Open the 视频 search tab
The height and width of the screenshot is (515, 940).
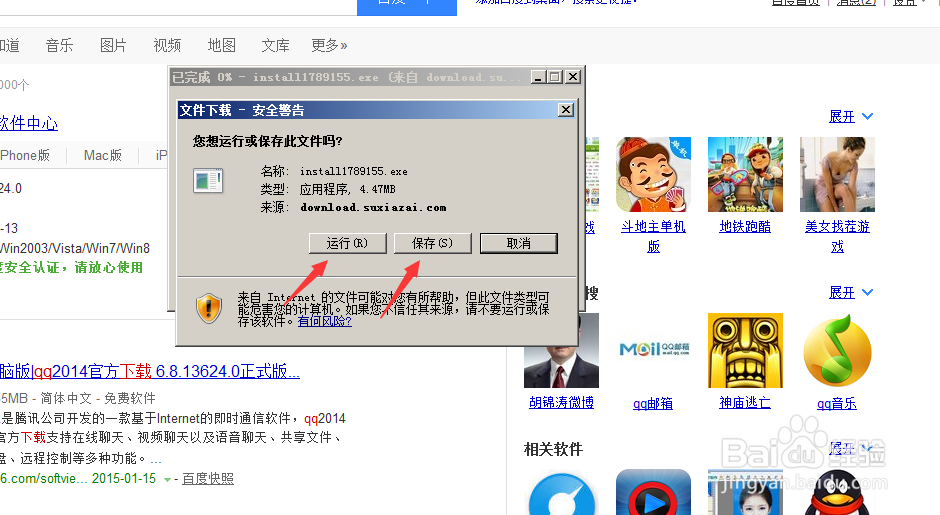[x=167, y=46]
